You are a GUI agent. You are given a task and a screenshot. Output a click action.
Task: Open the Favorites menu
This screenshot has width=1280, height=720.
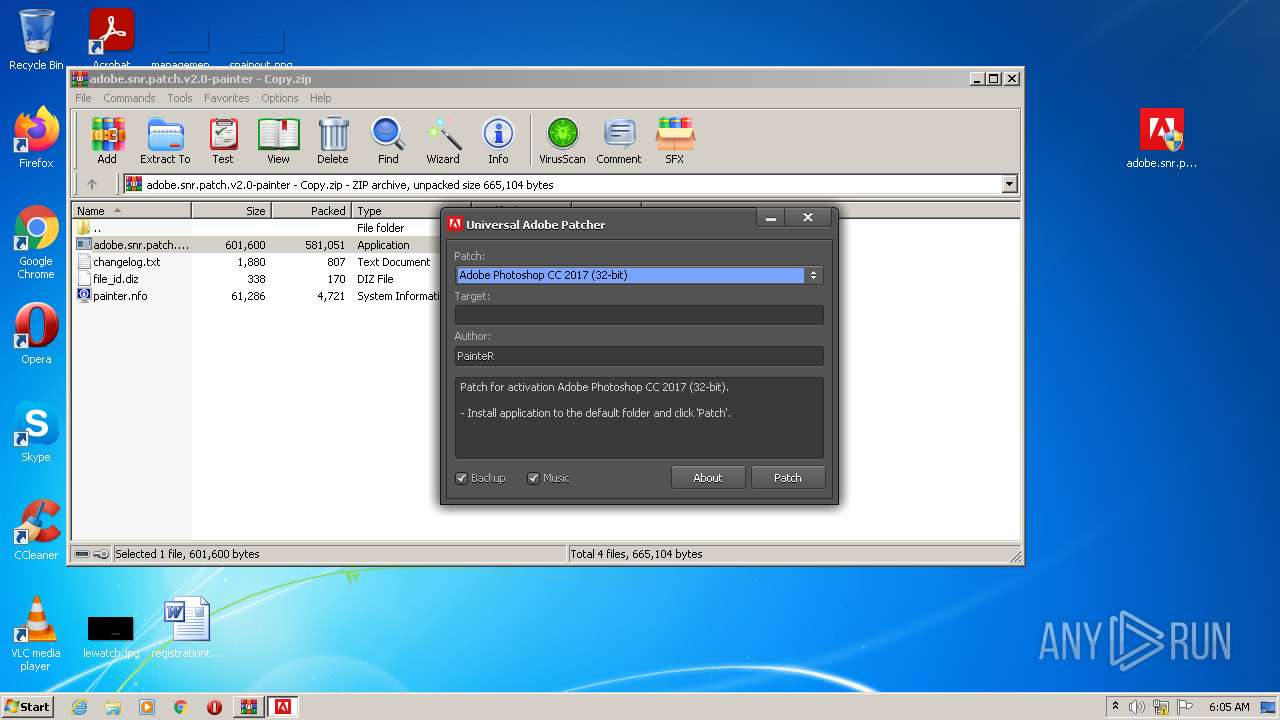(x=227, y=98)
